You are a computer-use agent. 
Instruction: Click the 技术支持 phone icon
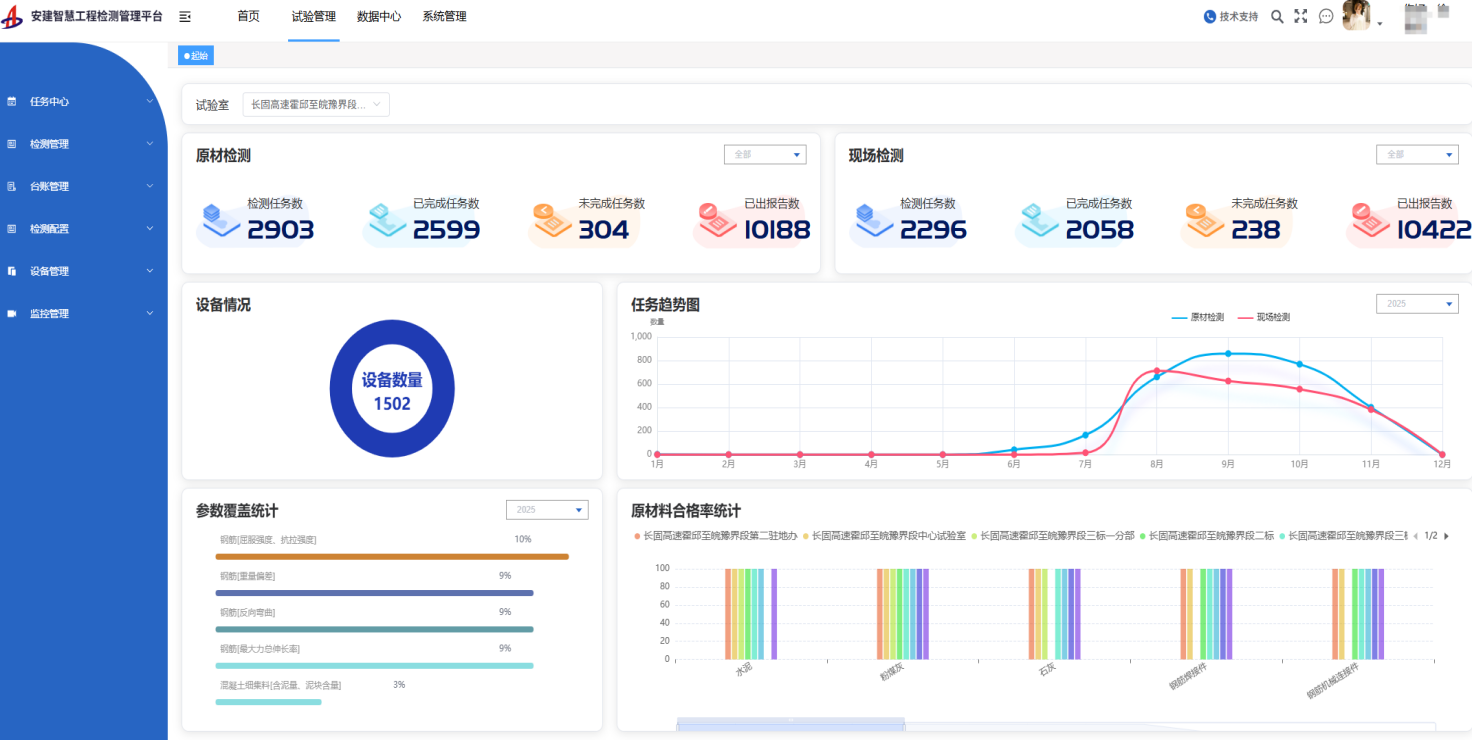tap(1210, 17)
